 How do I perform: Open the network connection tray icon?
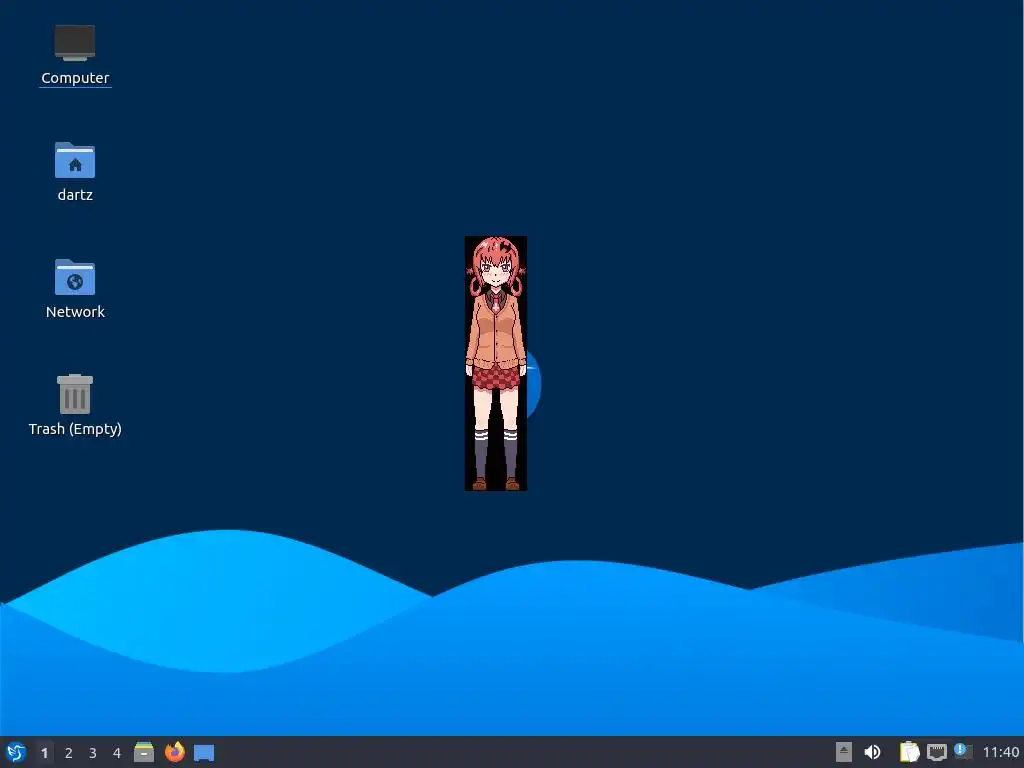pos(936,752)
